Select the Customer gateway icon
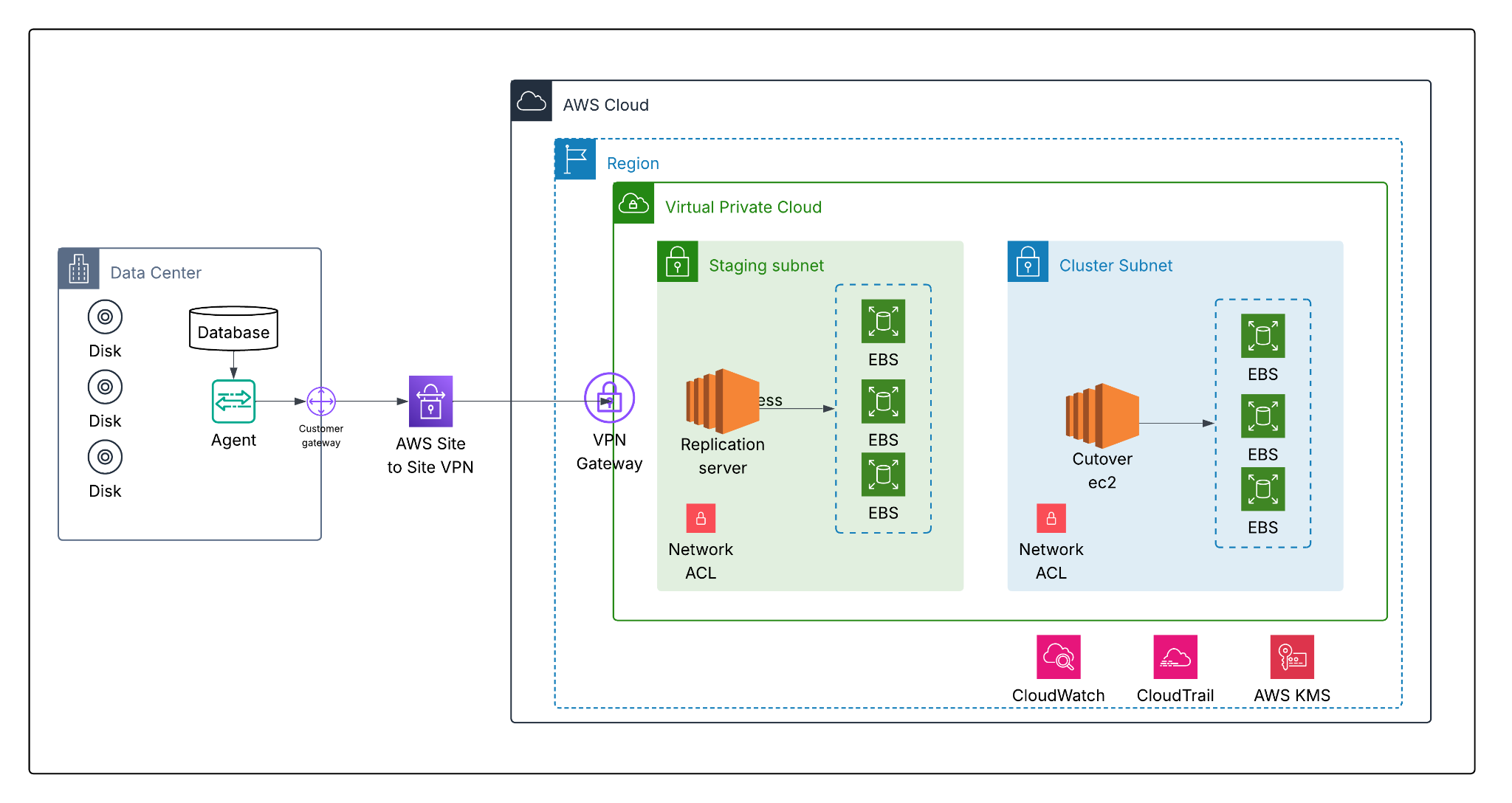This screenshot has height=803, width=1512. click(x=321, y=401)
